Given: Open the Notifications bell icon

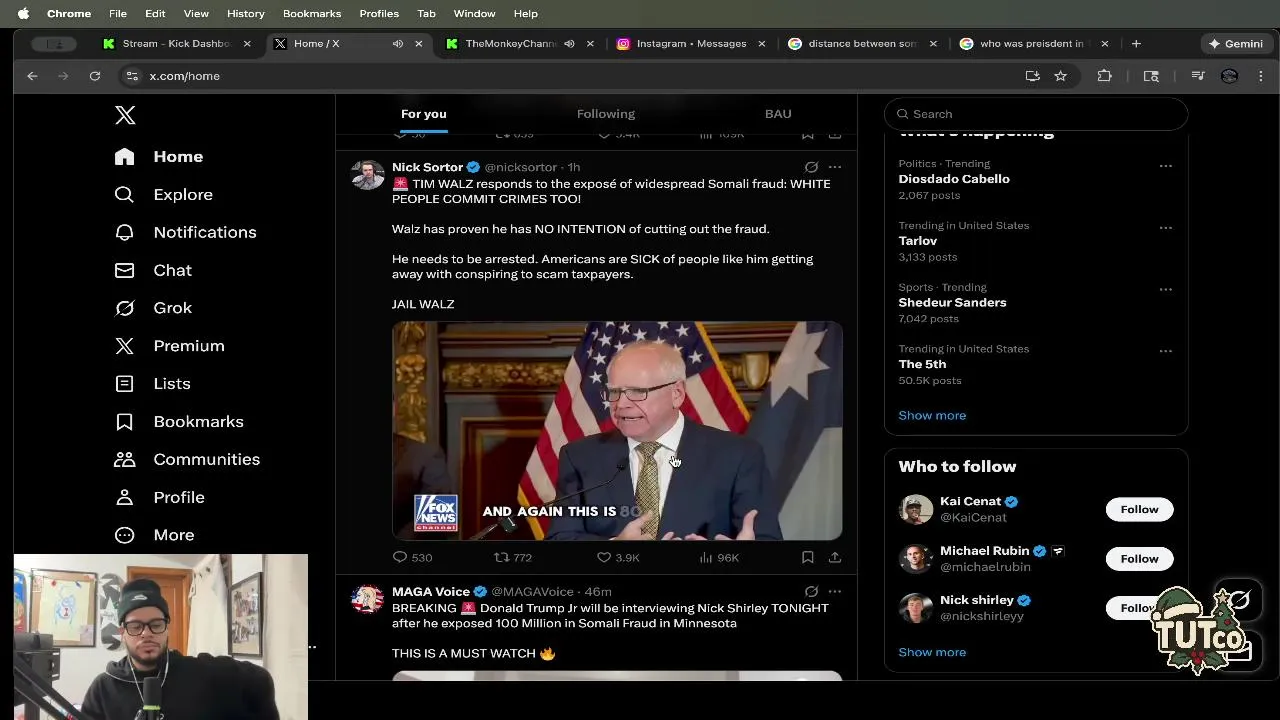Looking at the screenshot, I should (124, 232).
